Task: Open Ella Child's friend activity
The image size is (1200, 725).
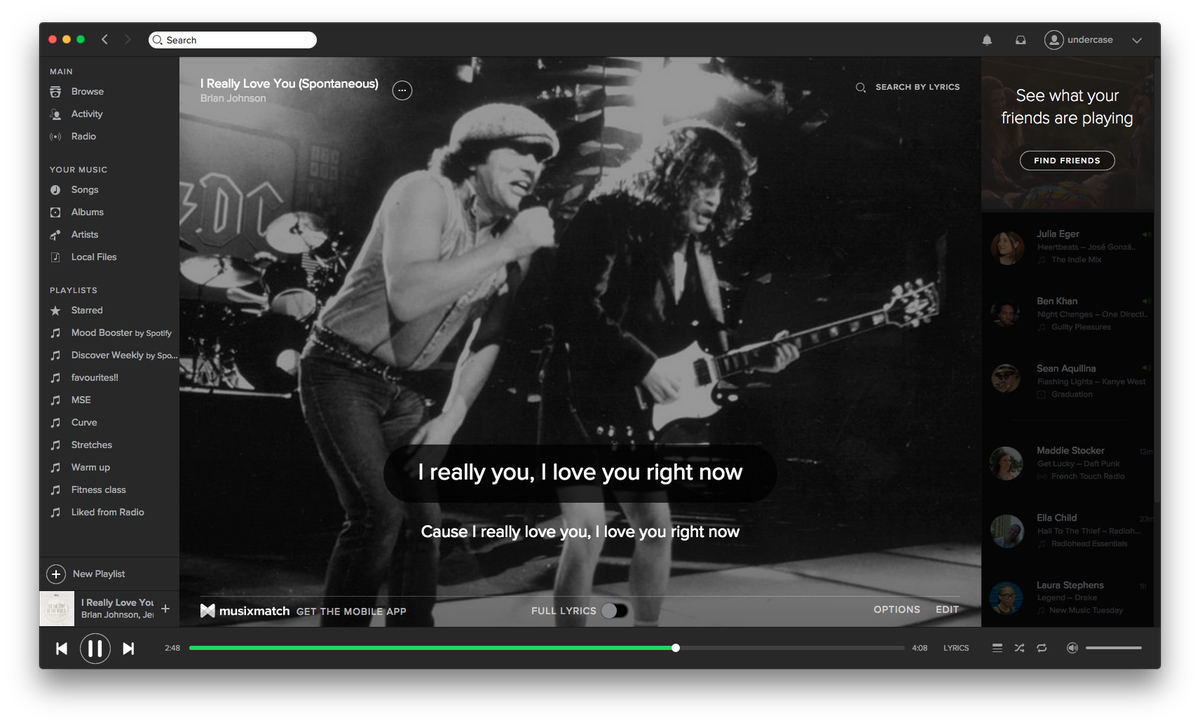Action: pos(1067,530)
